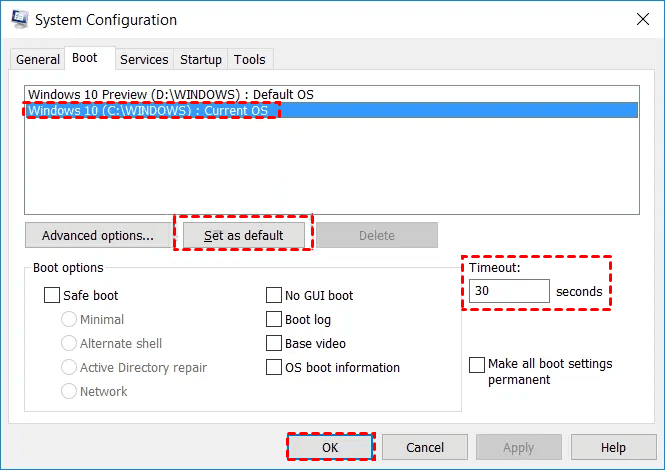Click the System Configuration title bar icon
This screenshot has height=470, width=665.
coord(20,19)
